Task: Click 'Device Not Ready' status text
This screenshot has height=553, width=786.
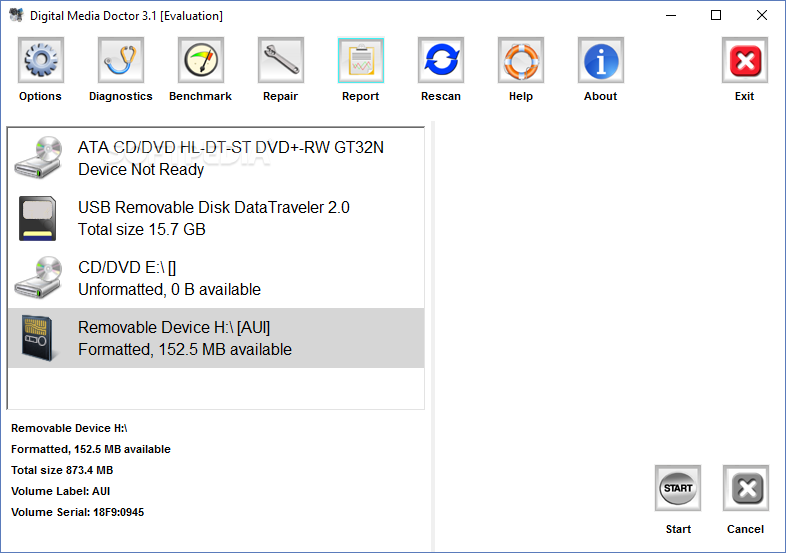Action: pos(141,169)
